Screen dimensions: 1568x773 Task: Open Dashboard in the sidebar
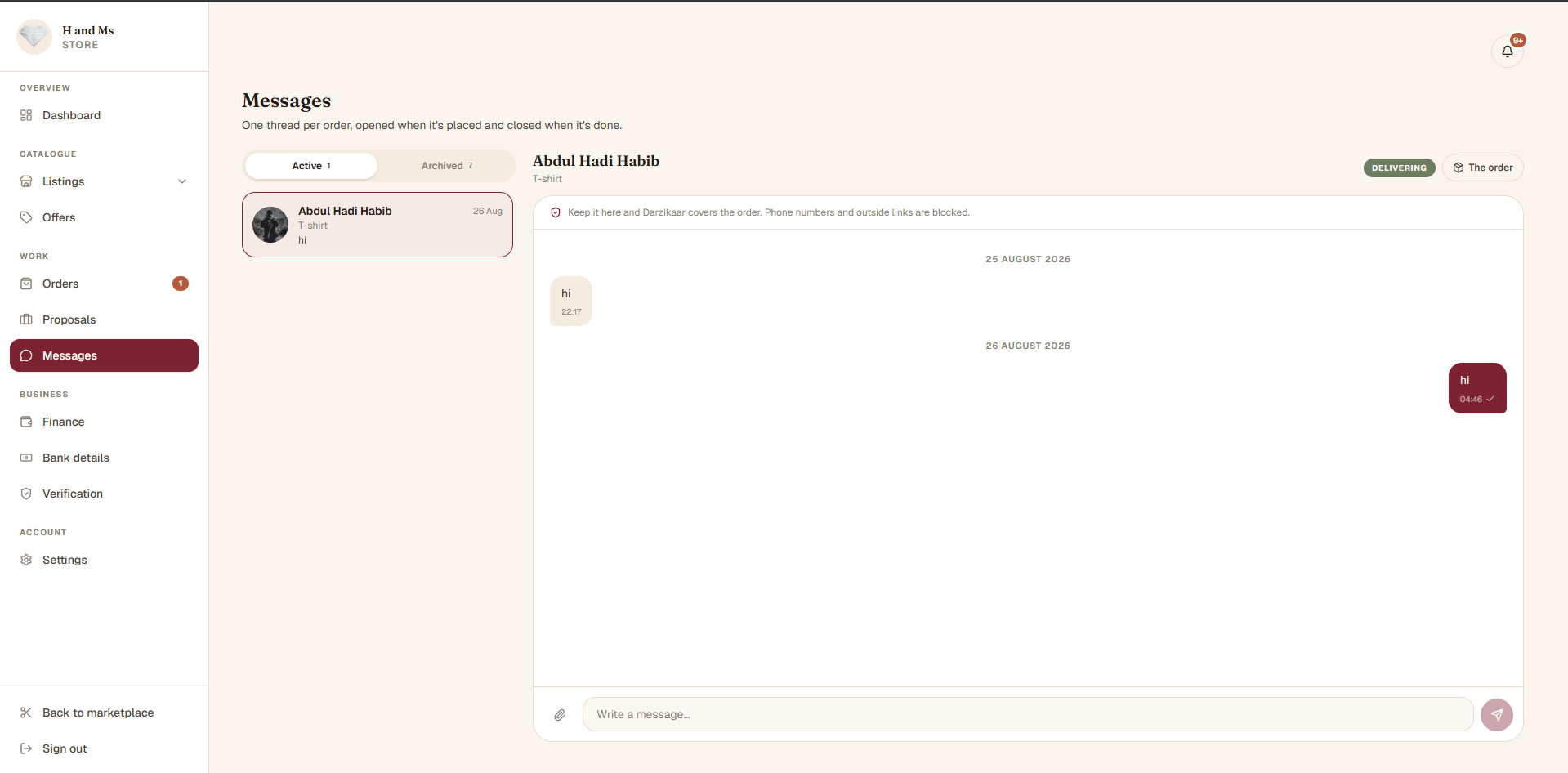click(104, 115)
